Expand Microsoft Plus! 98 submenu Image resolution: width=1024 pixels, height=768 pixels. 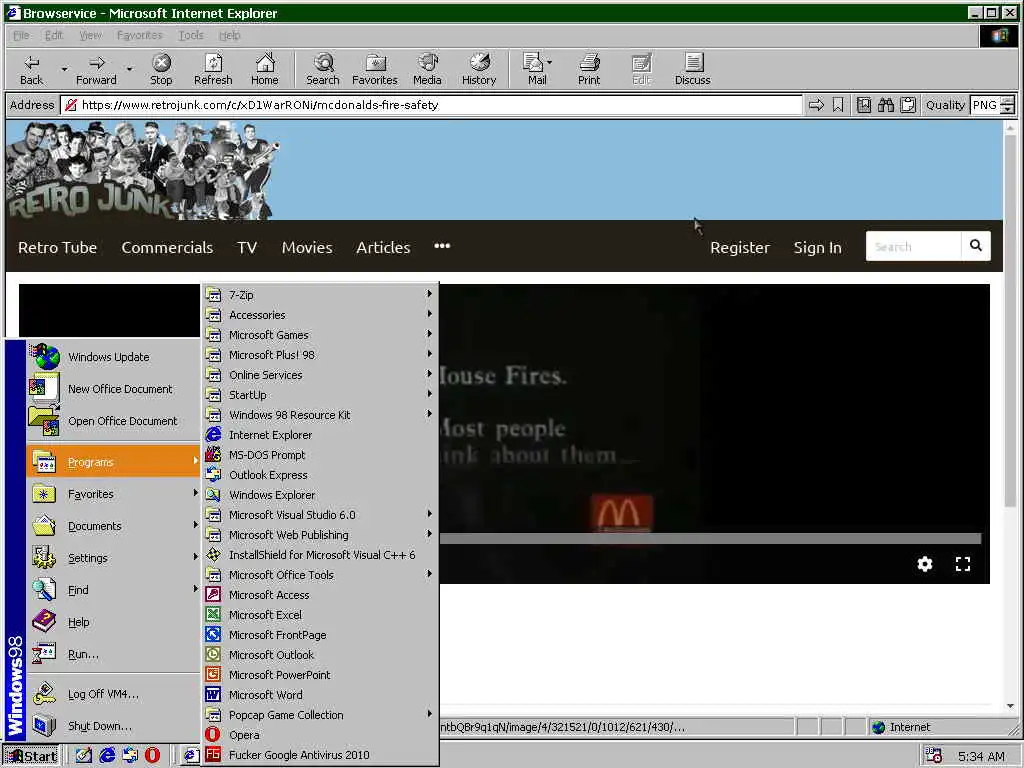pos(320,355)
